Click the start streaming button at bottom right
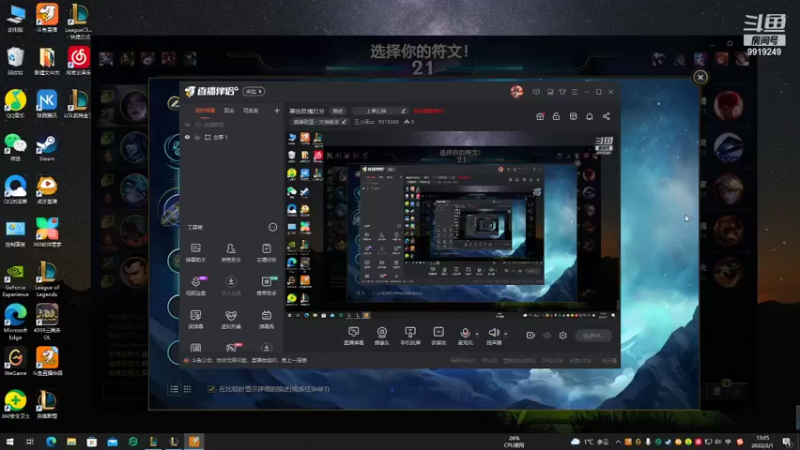800x450 pixels. pyautogui.click(x=593, y=335)
